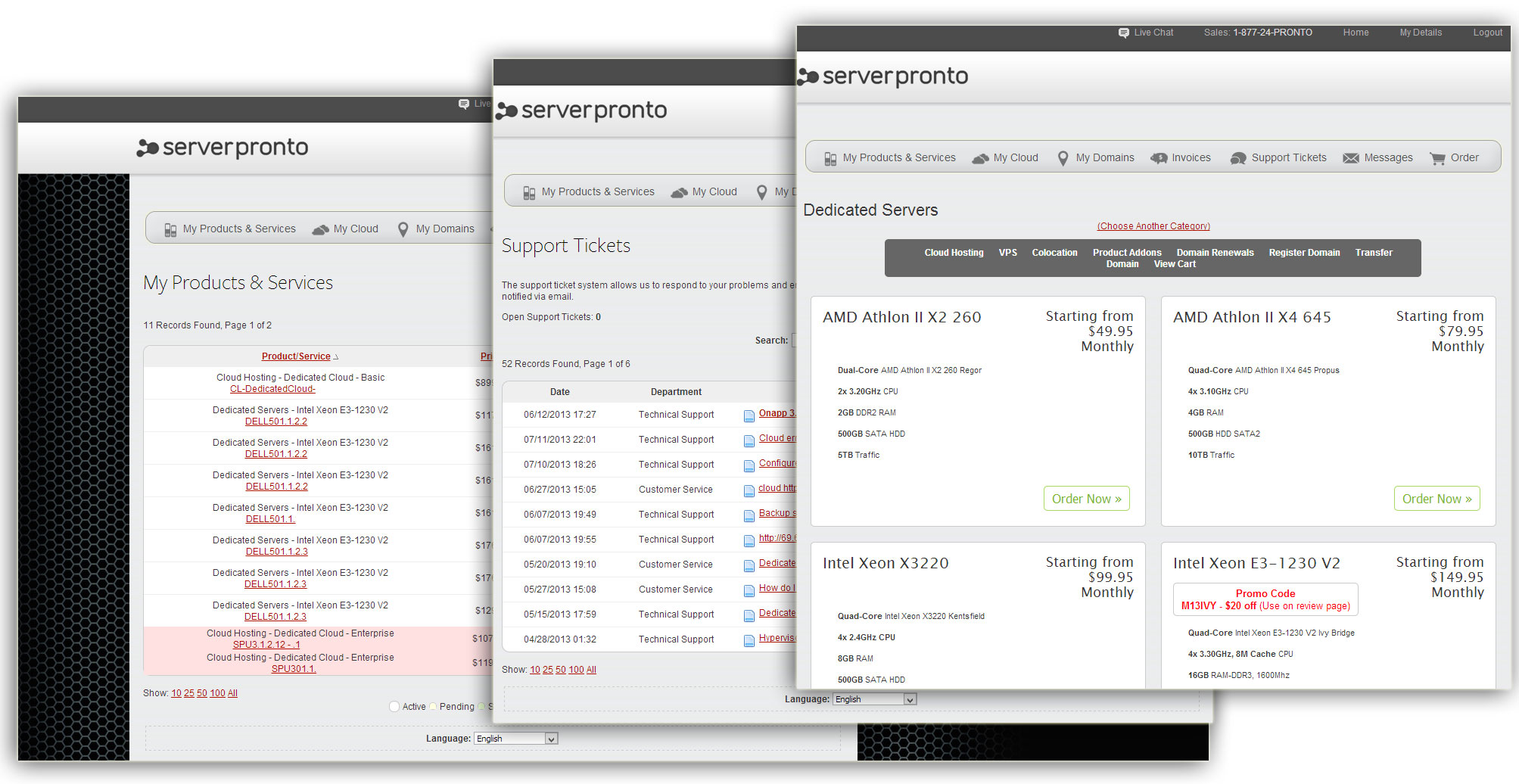1519x784 pixels.
Task: Open the Domain Renewals category
Action: click(x=1215, y=253)
